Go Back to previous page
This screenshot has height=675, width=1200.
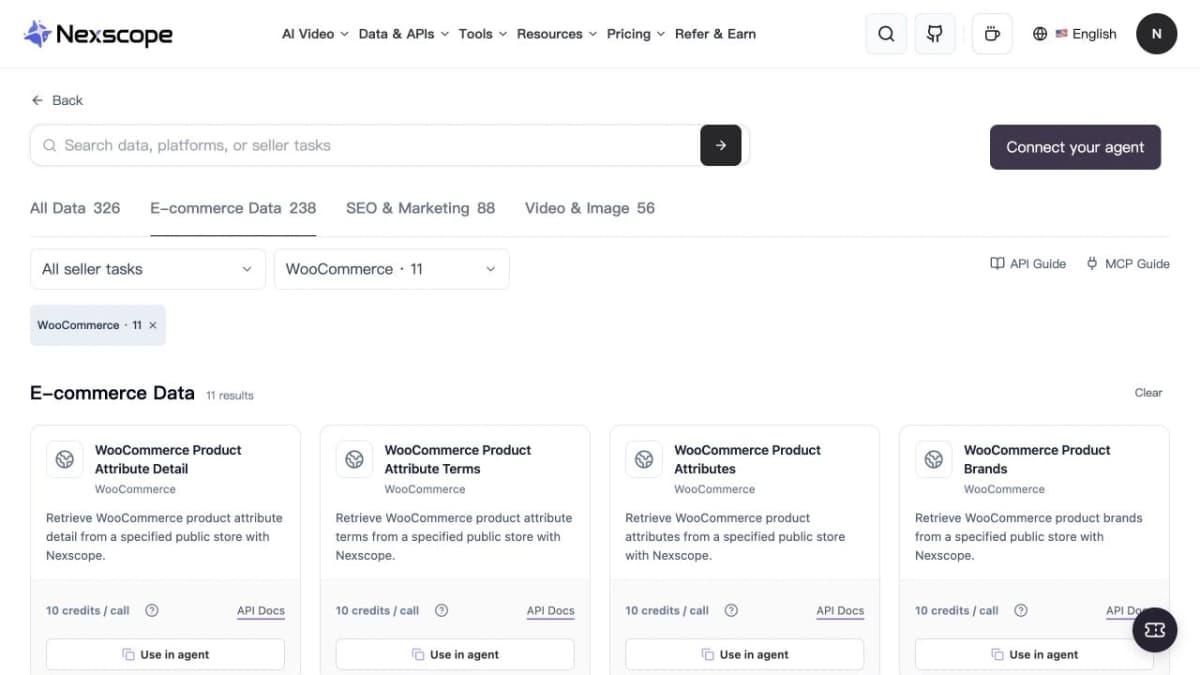pyautogui.click(x=57, y=100)
